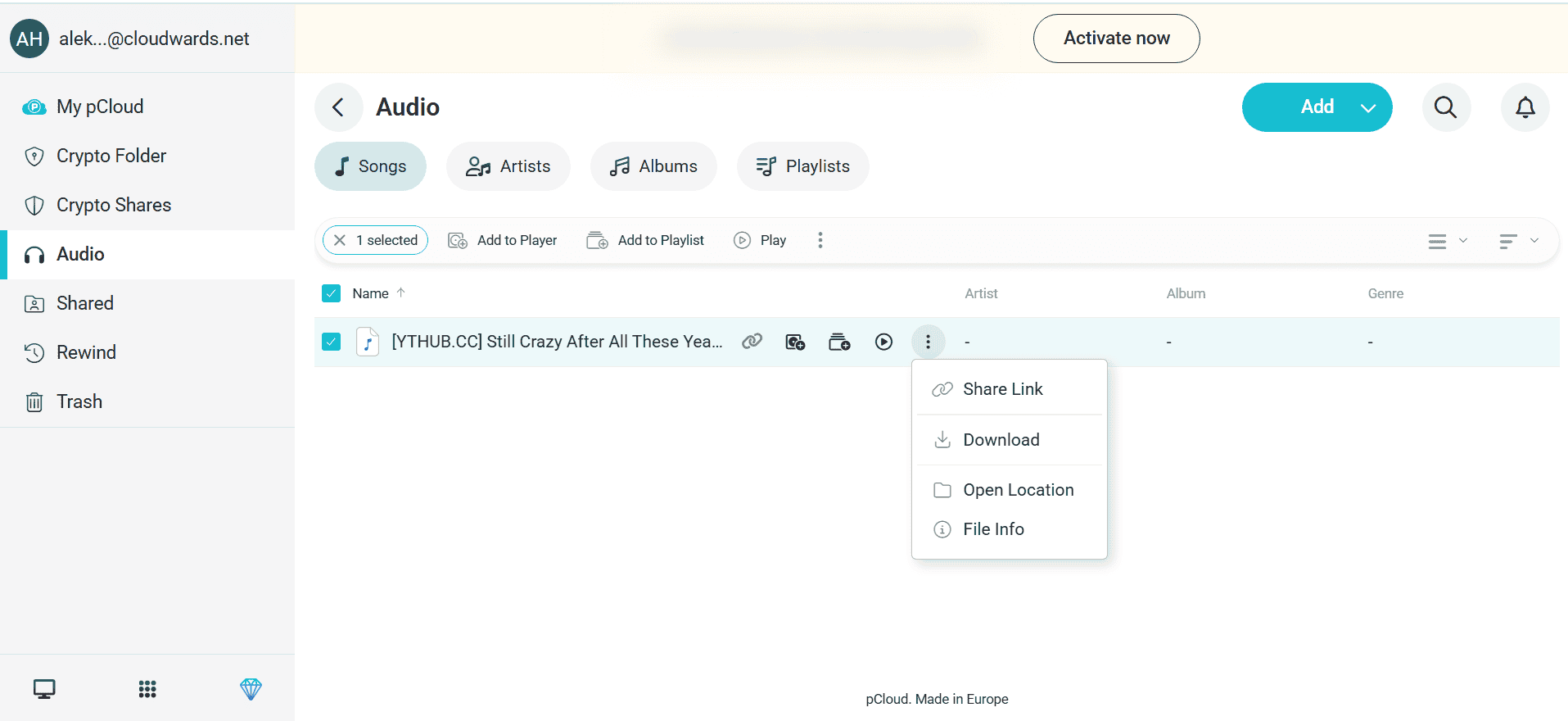Select Audio in the sidebar
This screenshot has width=1568, height=721.
pyautogui.click(x=147, y=254)
